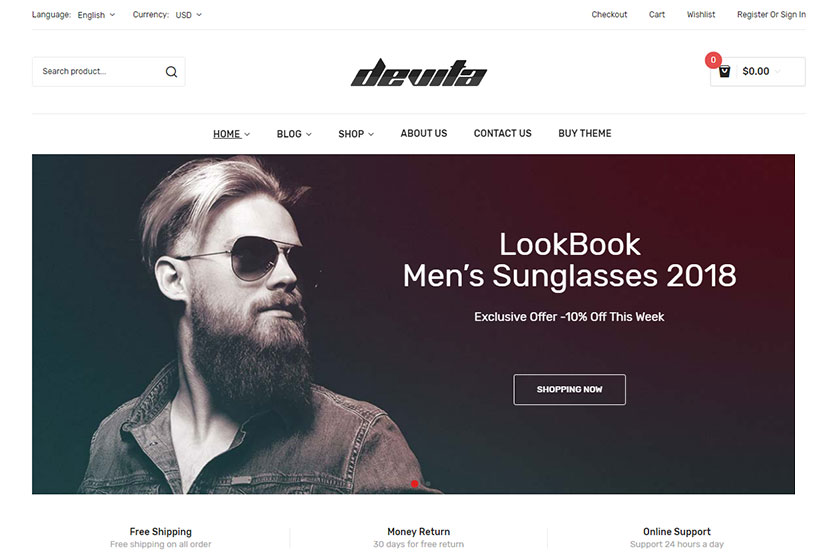
Task: Click Buy Theme in navigation
Action: click(584, 133)
